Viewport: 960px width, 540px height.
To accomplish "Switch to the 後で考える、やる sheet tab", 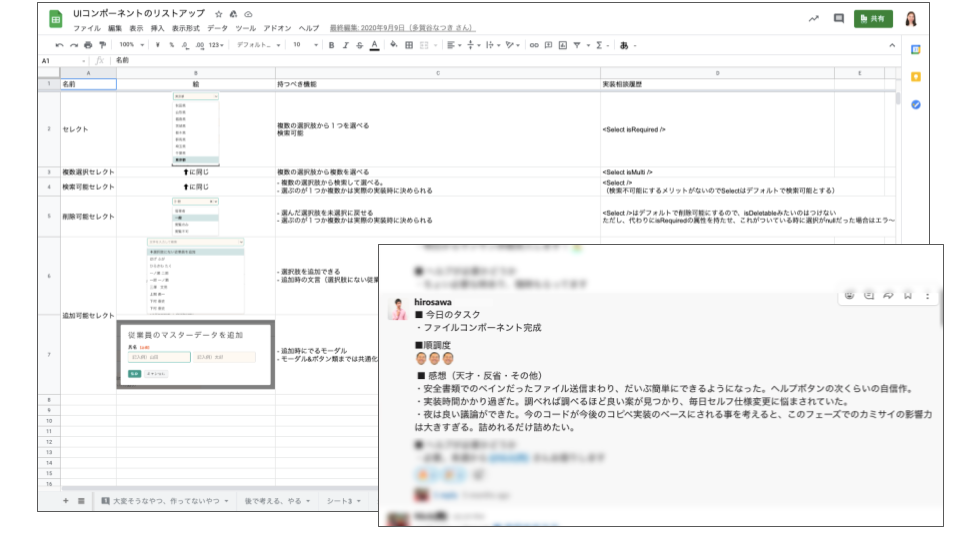I will [x=277, y=501].
